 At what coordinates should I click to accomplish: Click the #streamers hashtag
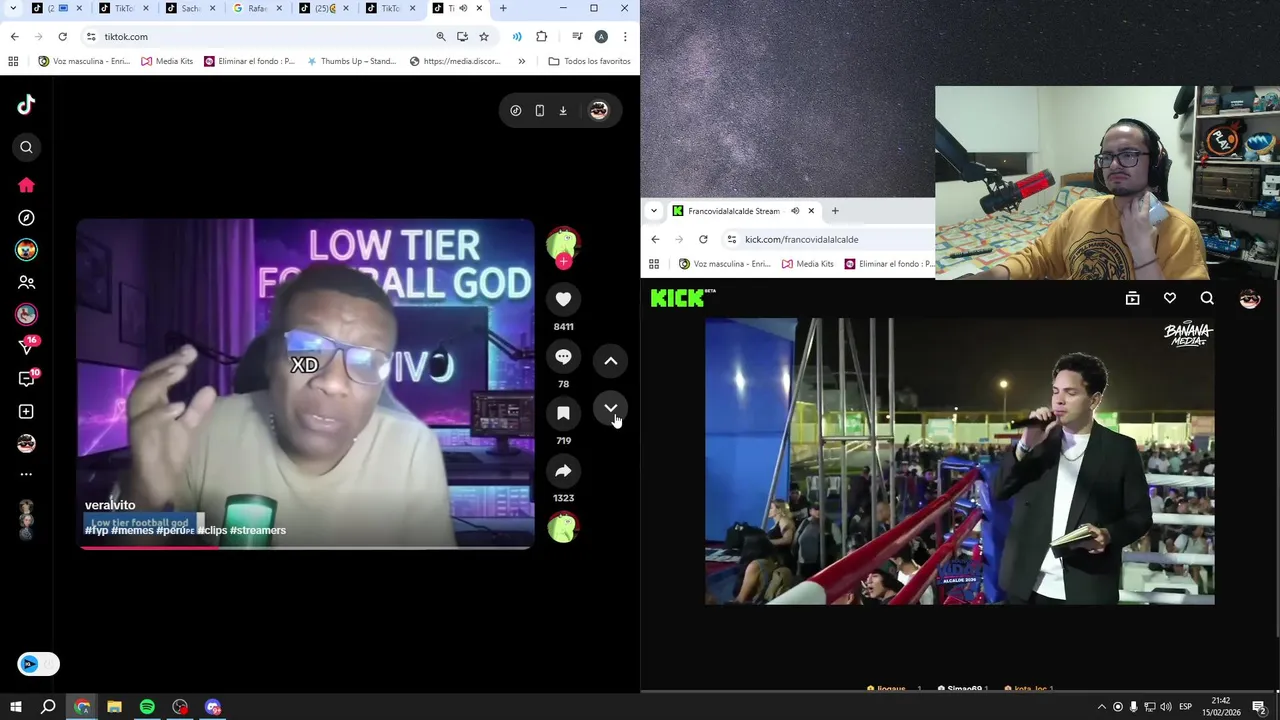258,530
